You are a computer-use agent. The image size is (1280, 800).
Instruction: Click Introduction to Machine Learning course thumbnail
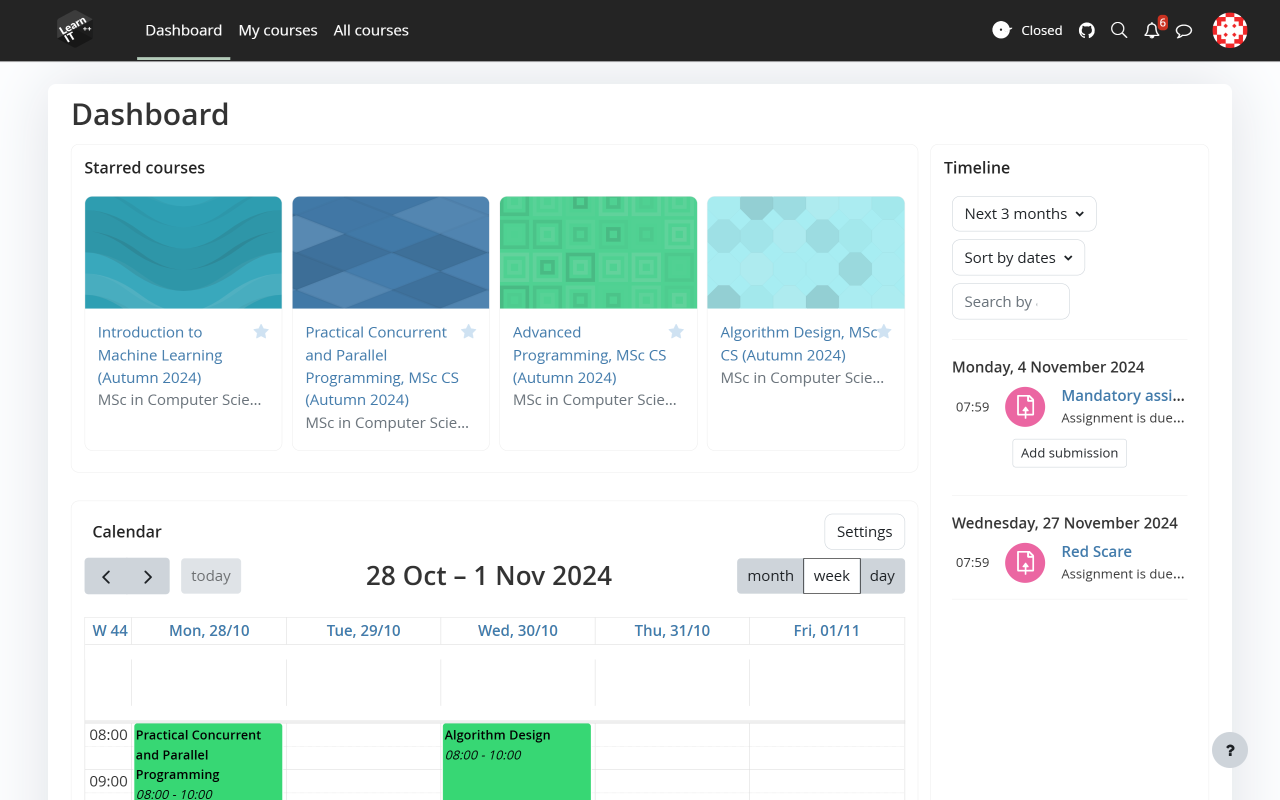pos(183,252)
